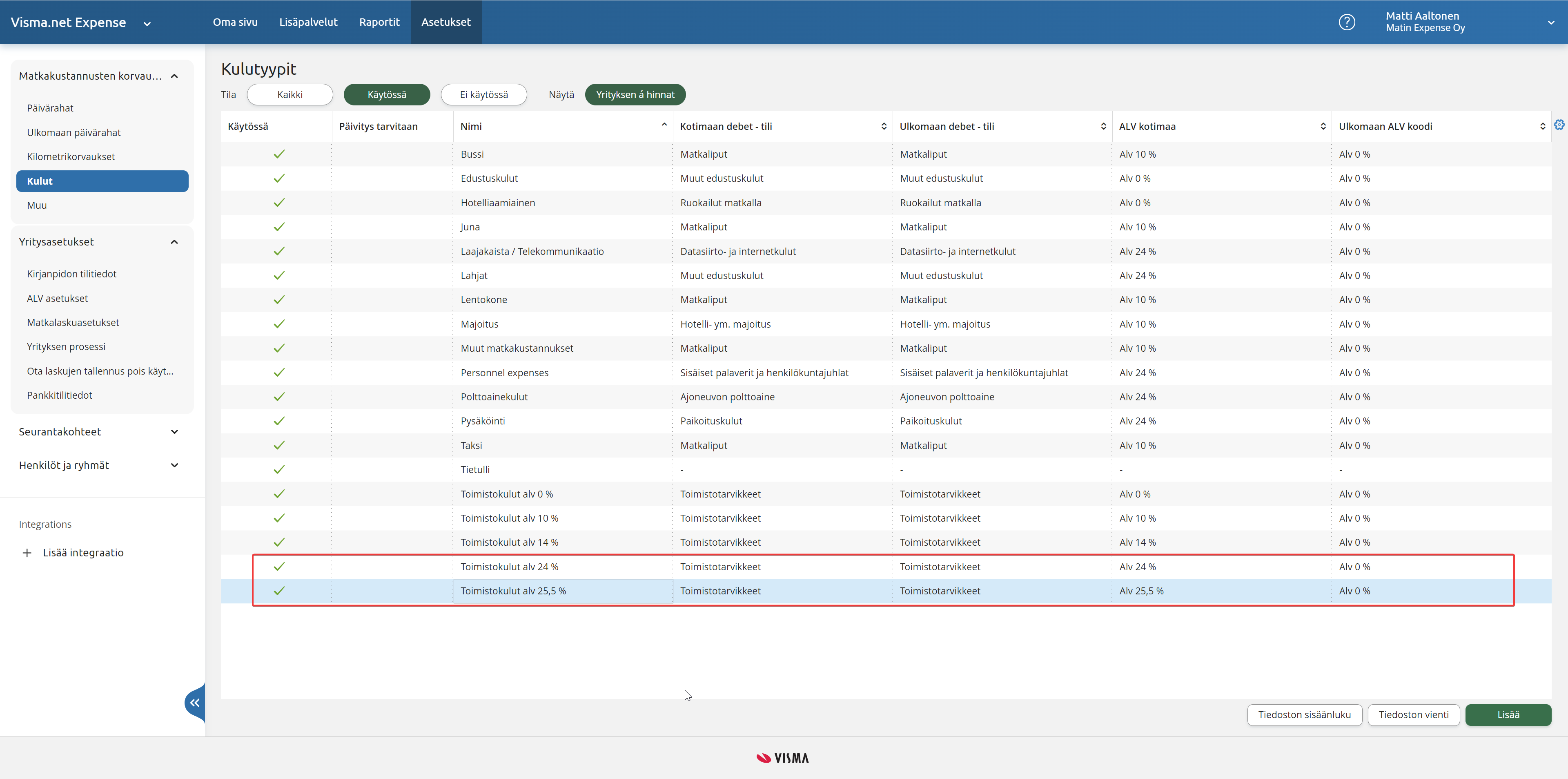
Task: Sort the Kotimaan debet - tili column
Action: pos(884,126)
